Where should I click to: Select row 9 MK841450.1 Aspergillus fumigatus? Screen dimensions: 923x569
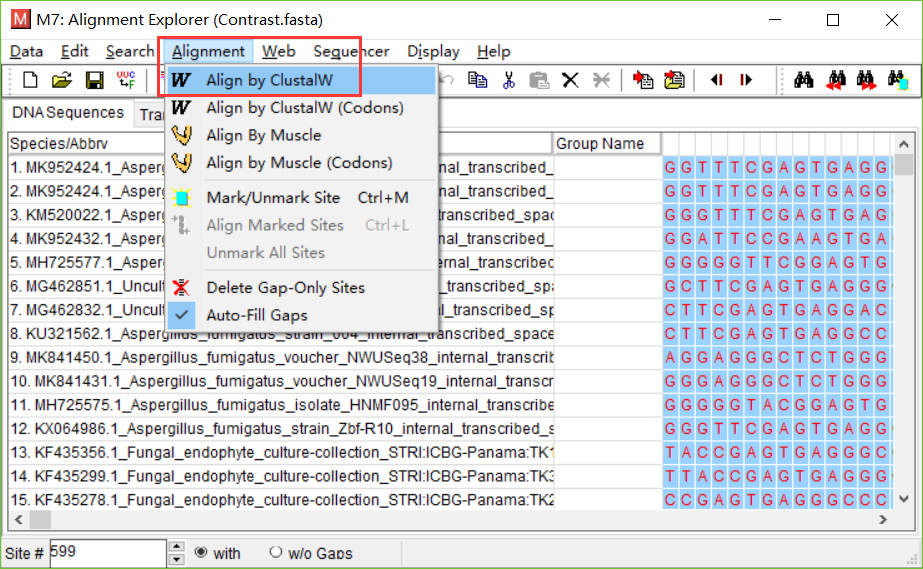(281, 358)
